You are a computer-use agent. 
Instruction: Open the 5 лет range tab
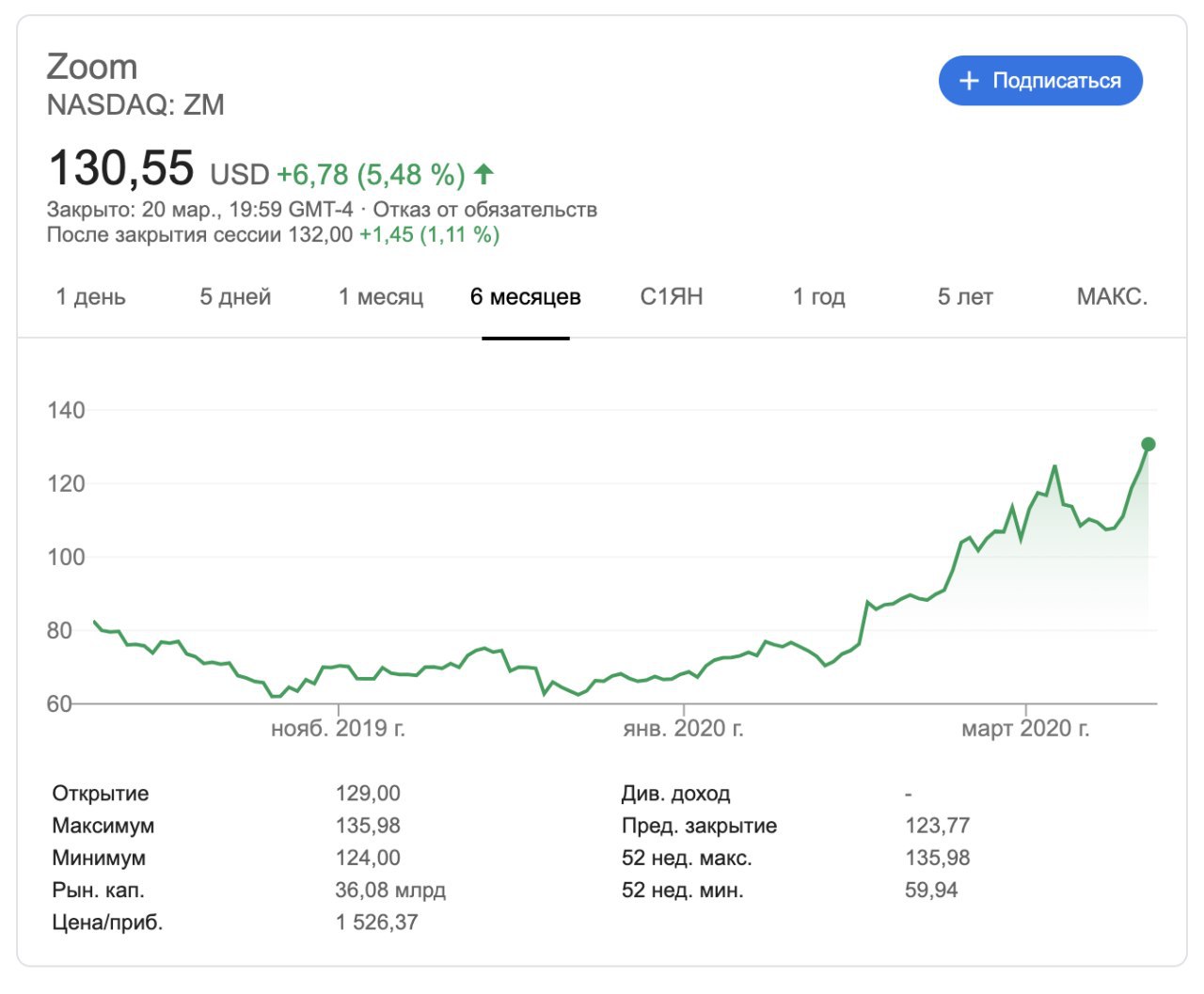(965, 297)
